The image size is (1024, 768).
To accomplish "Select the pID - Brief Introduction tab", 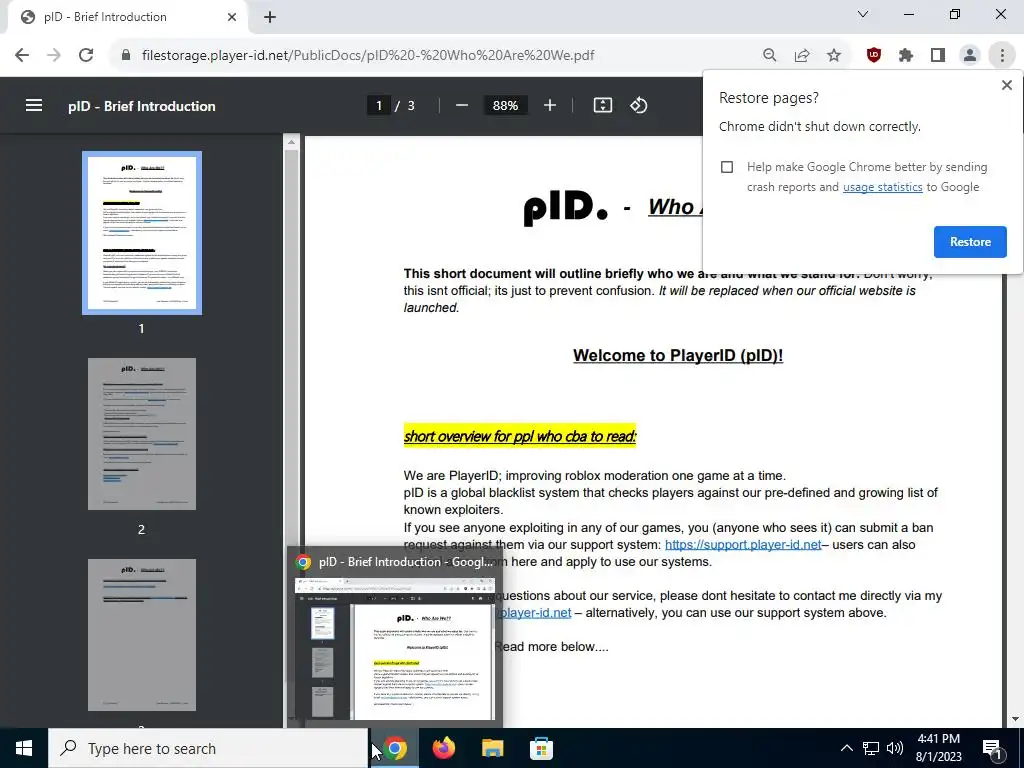I will coord(127,17).
